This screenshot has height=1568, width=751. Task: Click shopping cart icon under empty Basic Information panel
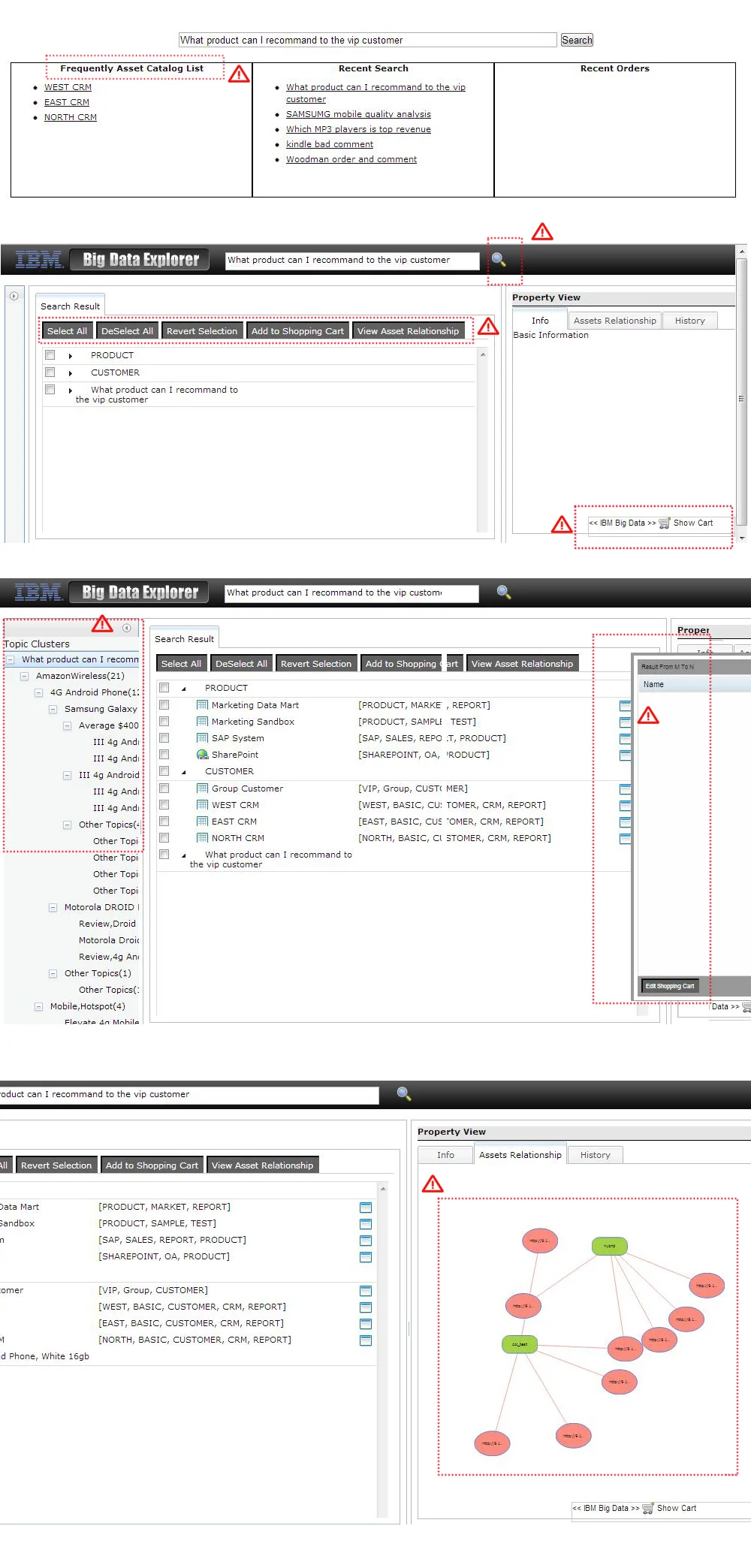665,523
